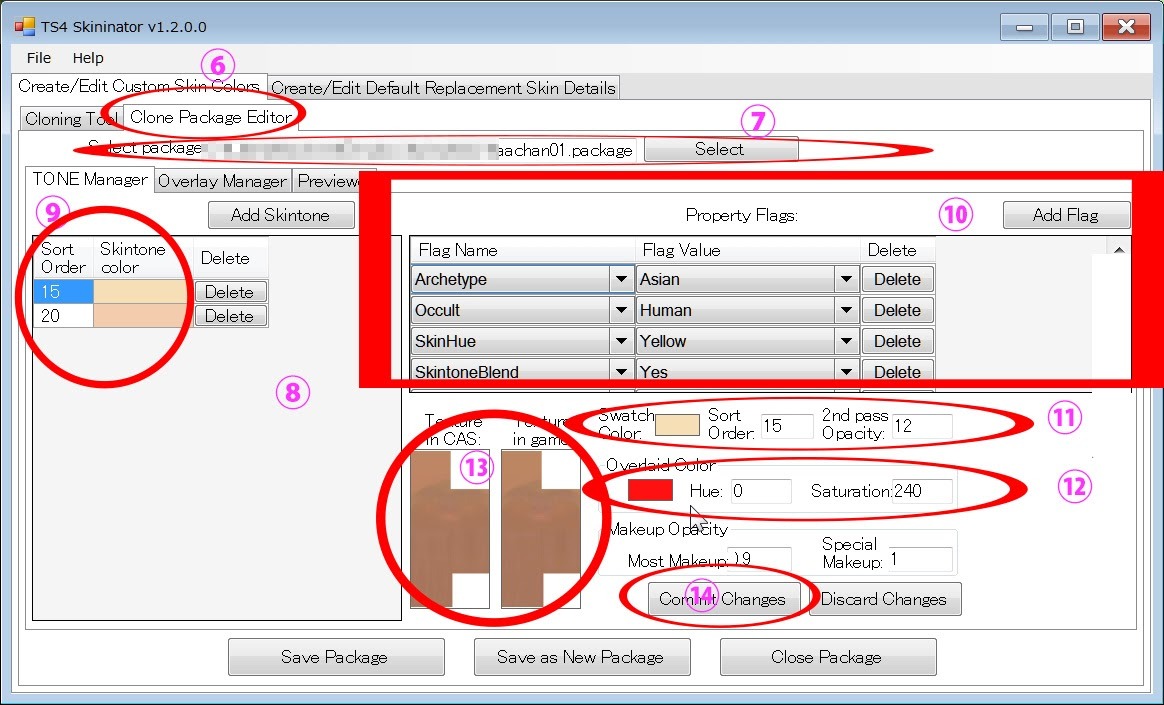The image size is (1164, 705).
Task: Select the skintone with sort order 20
Action: pyautogui.click(x=63, y=316)
